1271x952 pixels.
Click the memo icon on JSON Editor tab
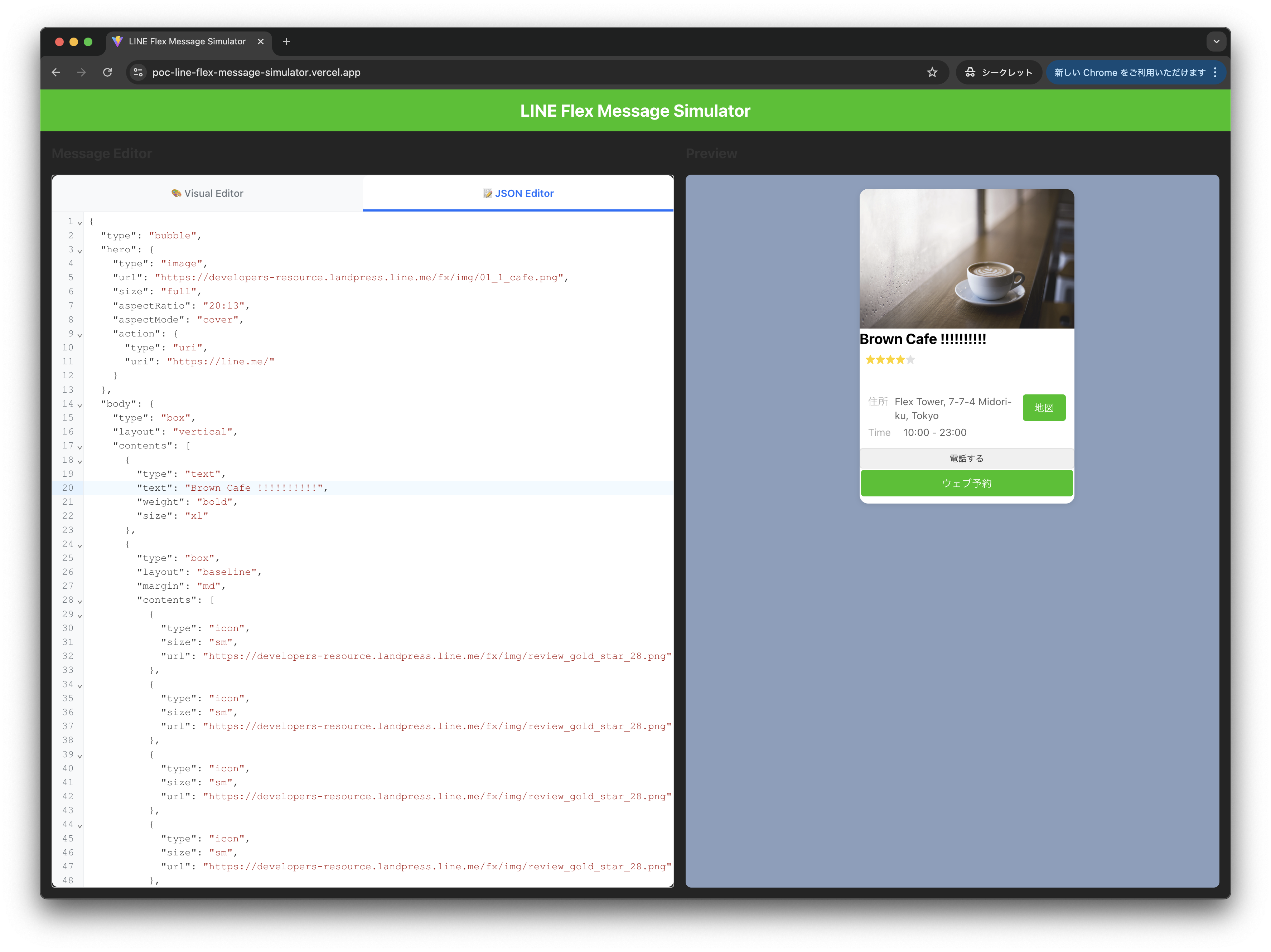(487, 193)
